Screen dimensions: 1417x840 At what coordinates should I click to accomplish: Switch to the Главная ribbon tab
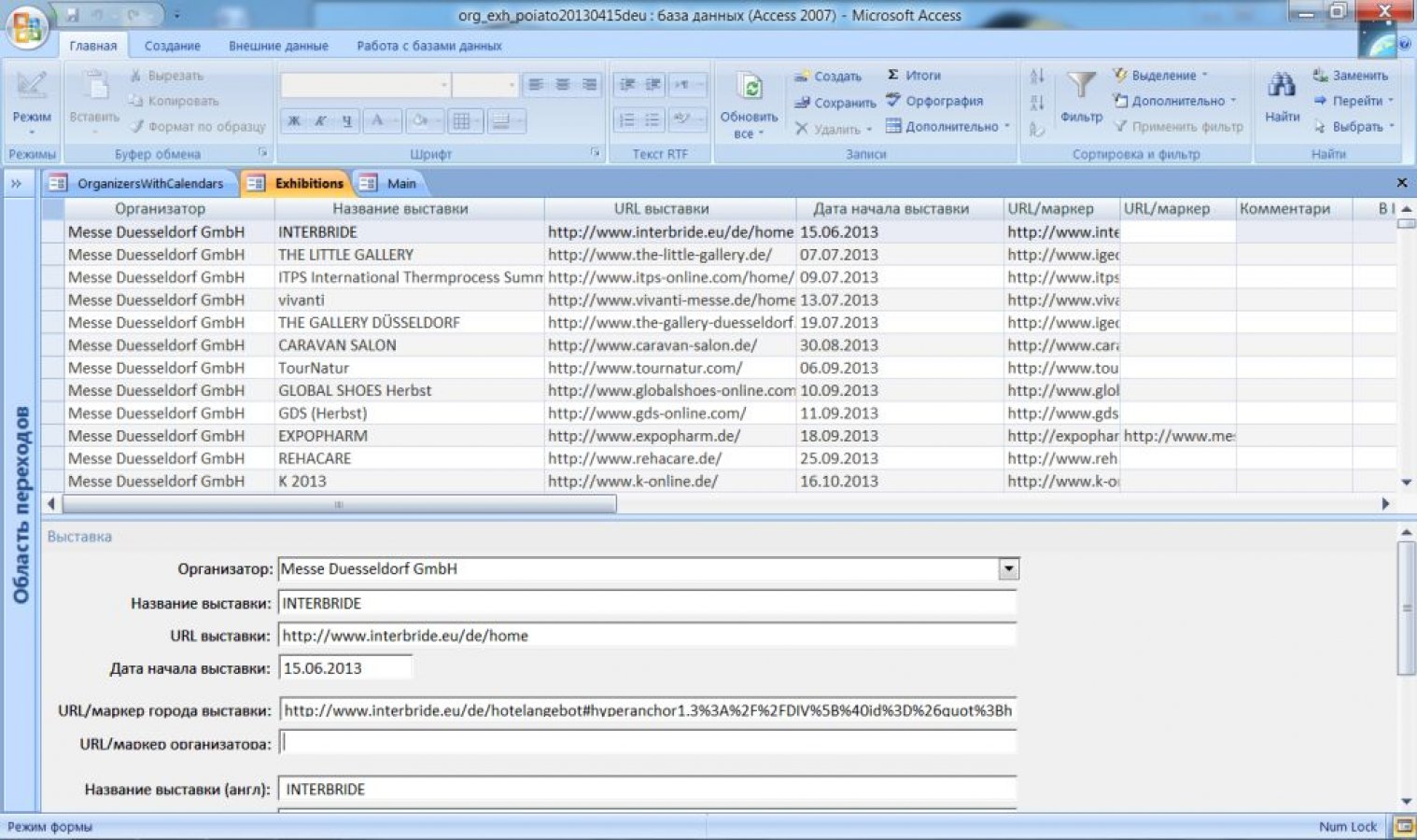[93, 45]
